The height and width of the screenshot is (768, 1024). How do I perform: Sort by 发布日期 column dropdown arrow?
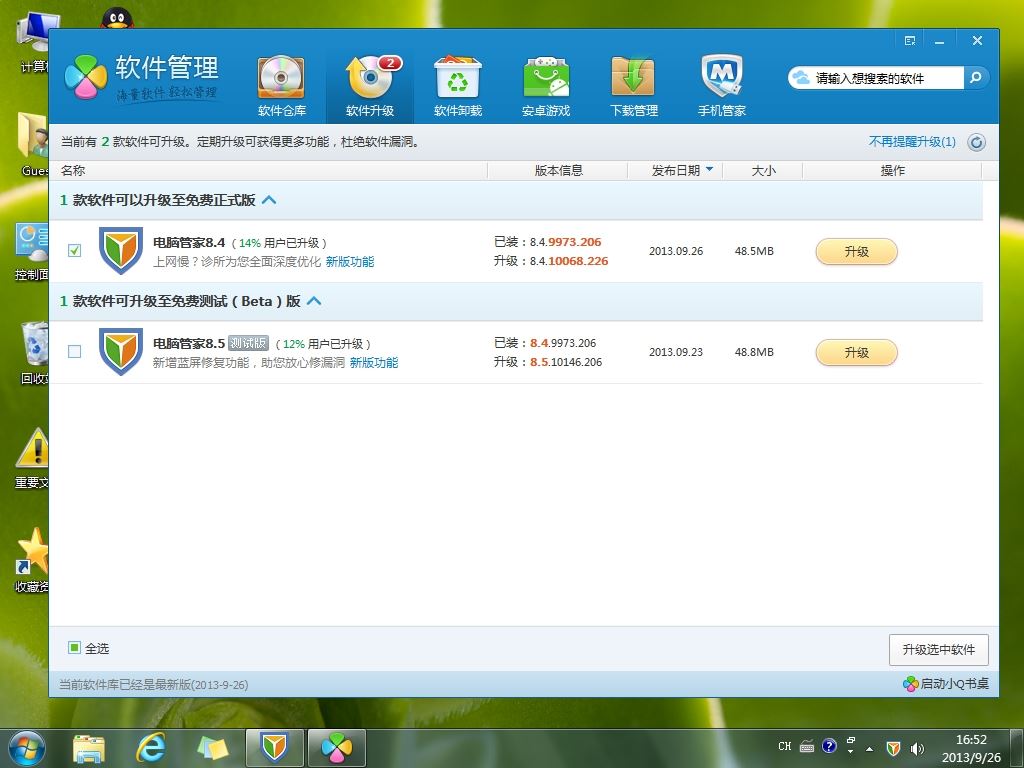710,170
